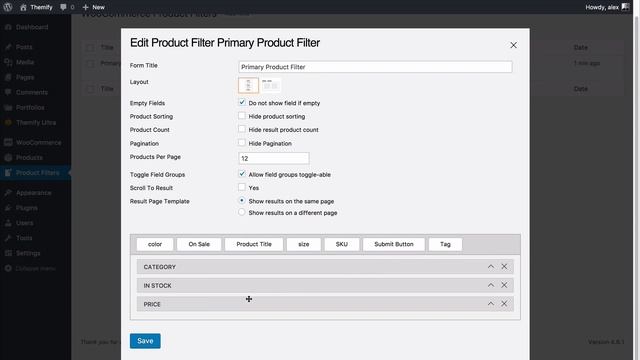Close the Edit Product Filter dialog

pos(513,45)
